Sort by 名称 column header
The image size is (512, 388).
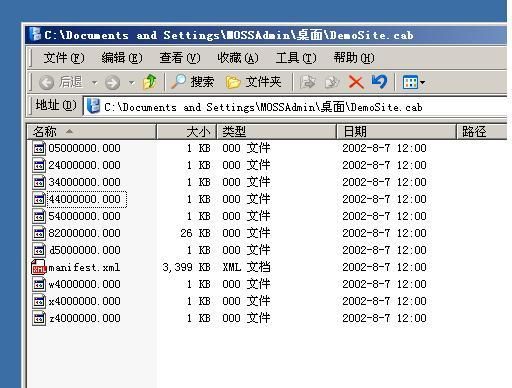pos(91,132)
